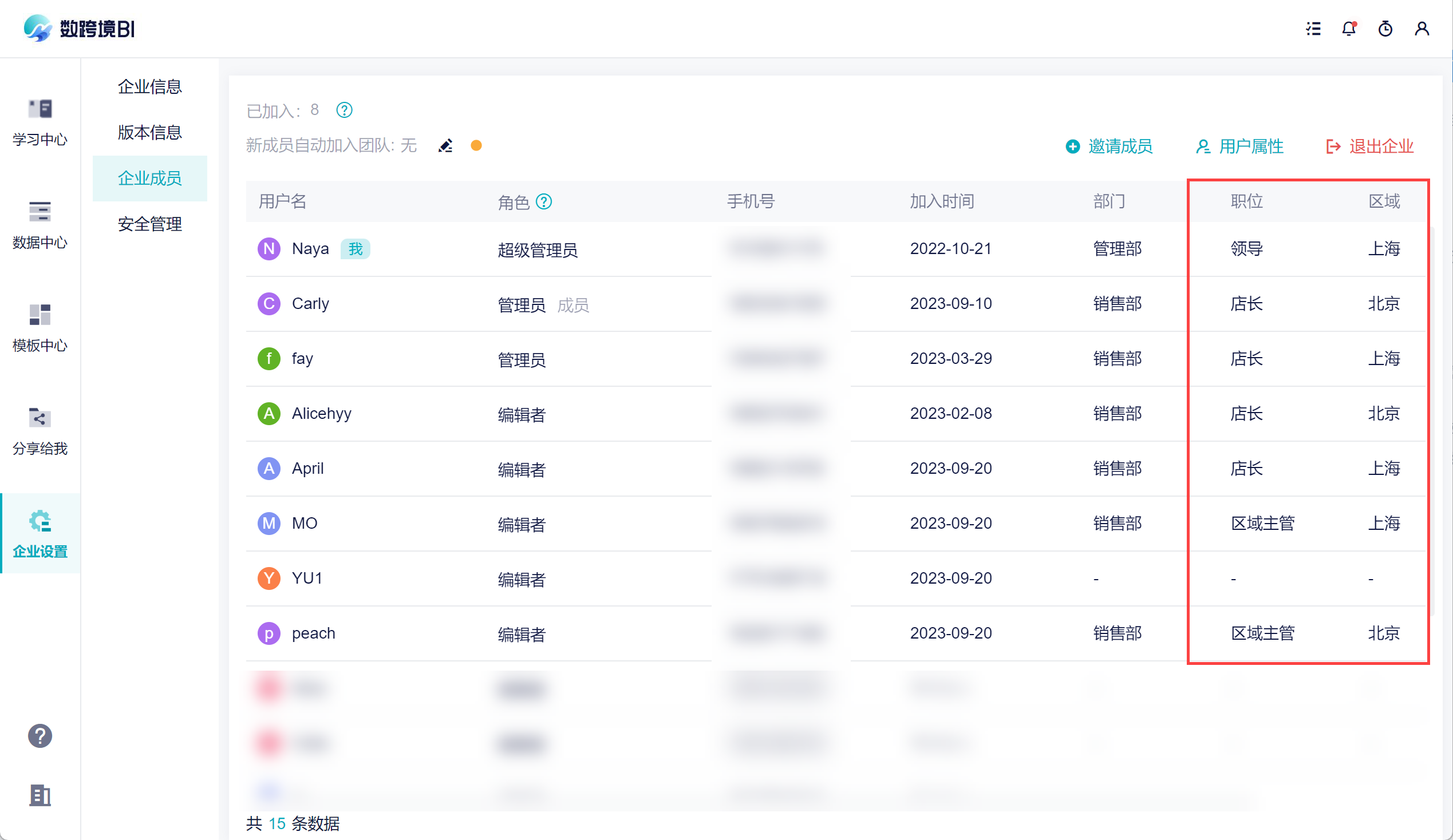This screenshot has width=1453, height=840.
Task: Click the 成员 label in Carly's row
Action: tap(573, 305)
